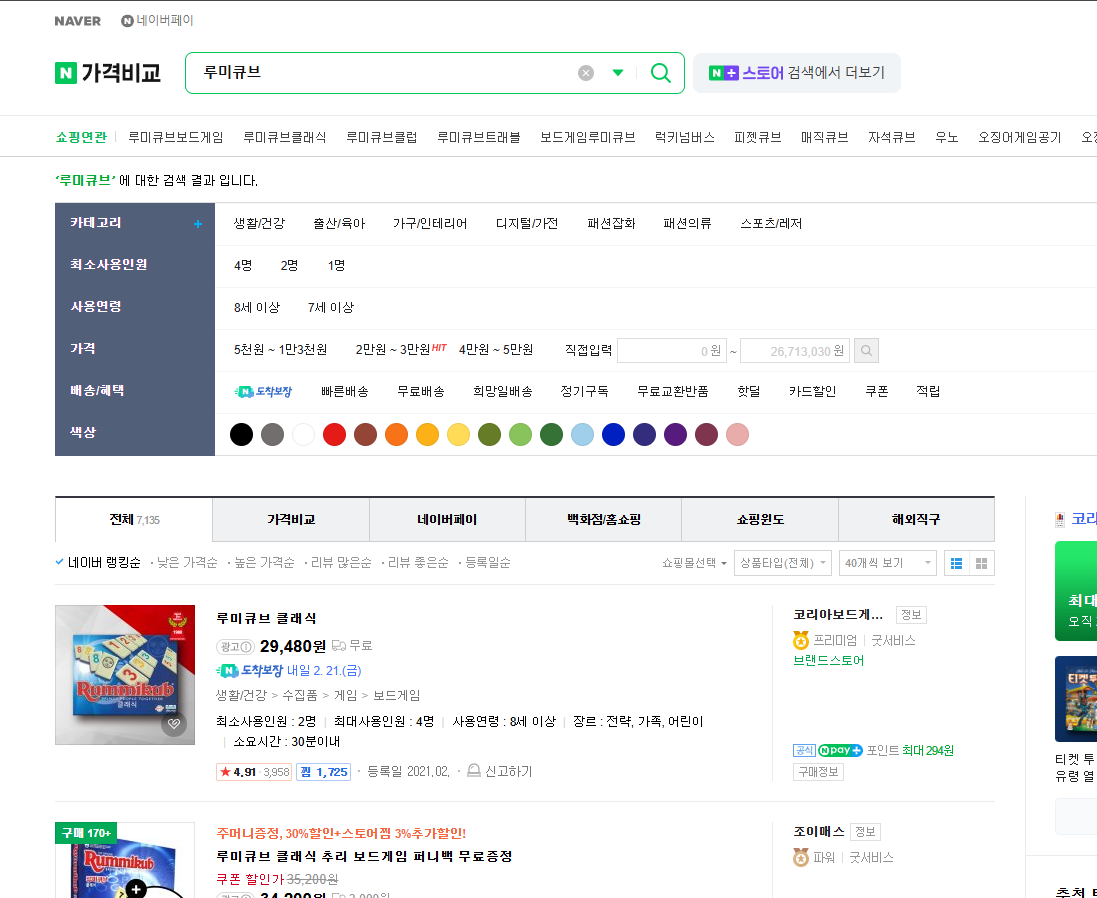1097x898 pixels.
Task: Click the 브랜드스토어 link
Action: point(828,660)
